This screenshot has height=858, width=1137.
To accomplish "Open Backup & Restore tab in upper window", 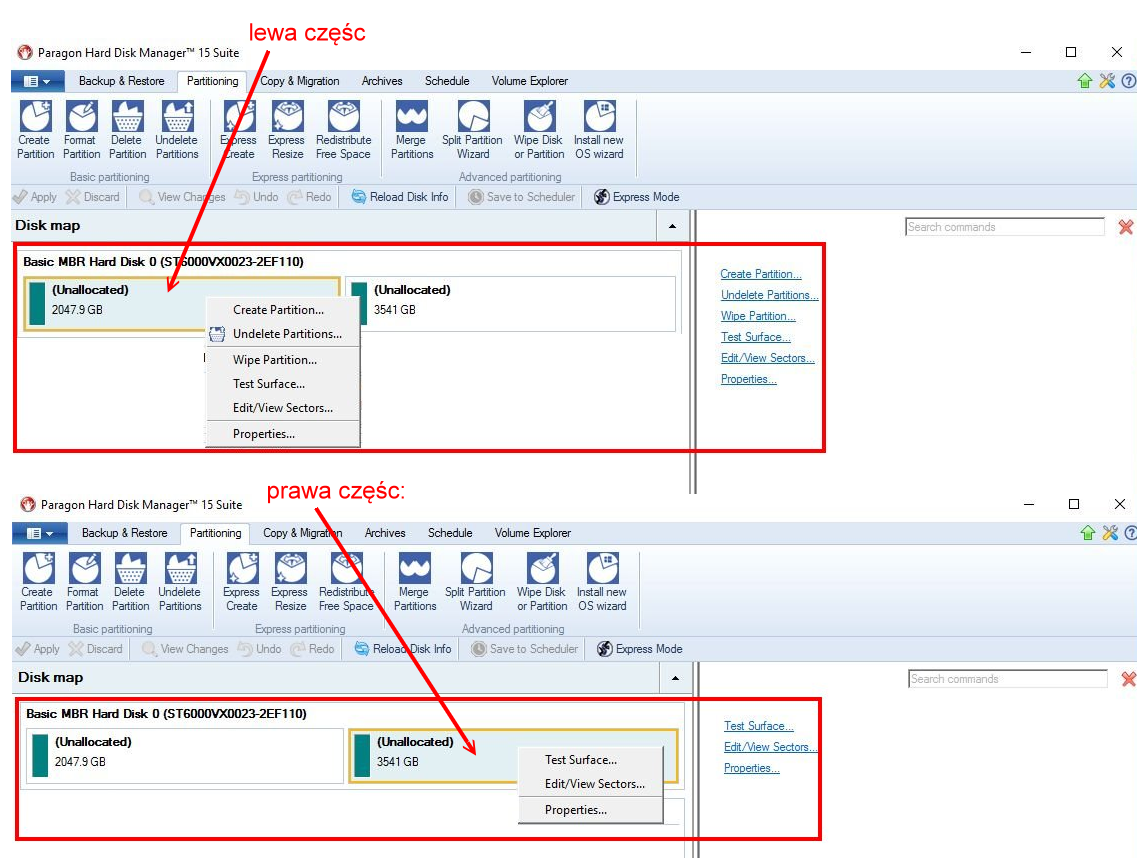I will pyautogui.click(x=121, y=81).
